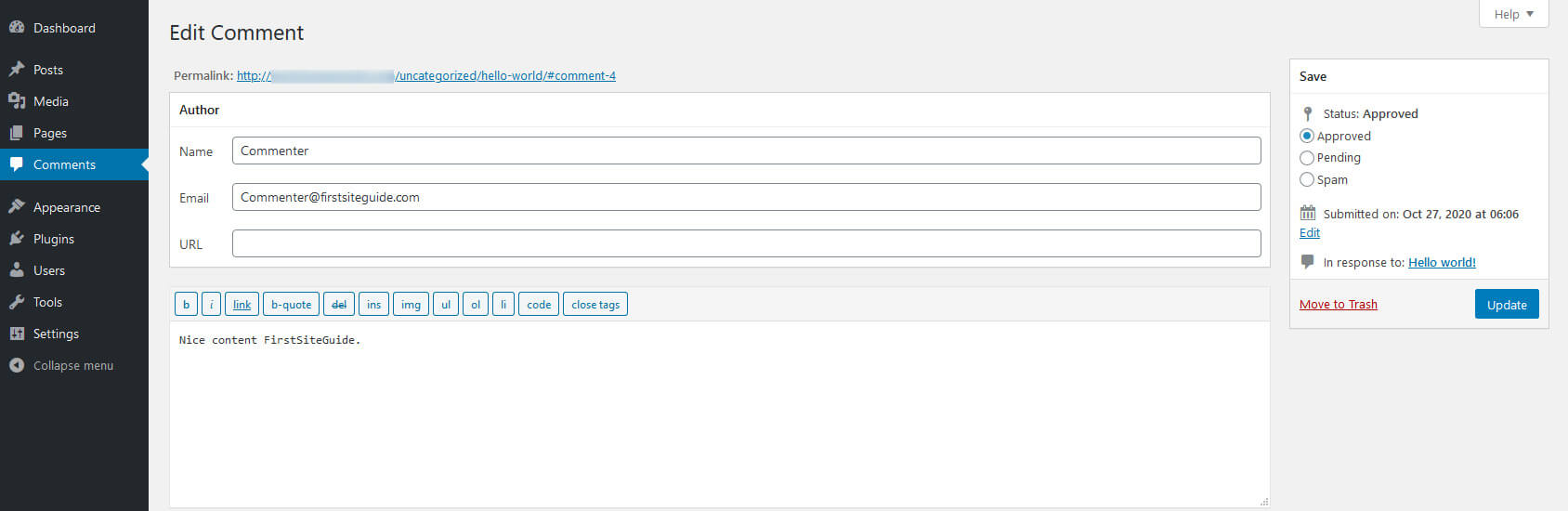The image size is (1568, 511).
Task: Open the Posts menu
Action: tap(74, 70)
